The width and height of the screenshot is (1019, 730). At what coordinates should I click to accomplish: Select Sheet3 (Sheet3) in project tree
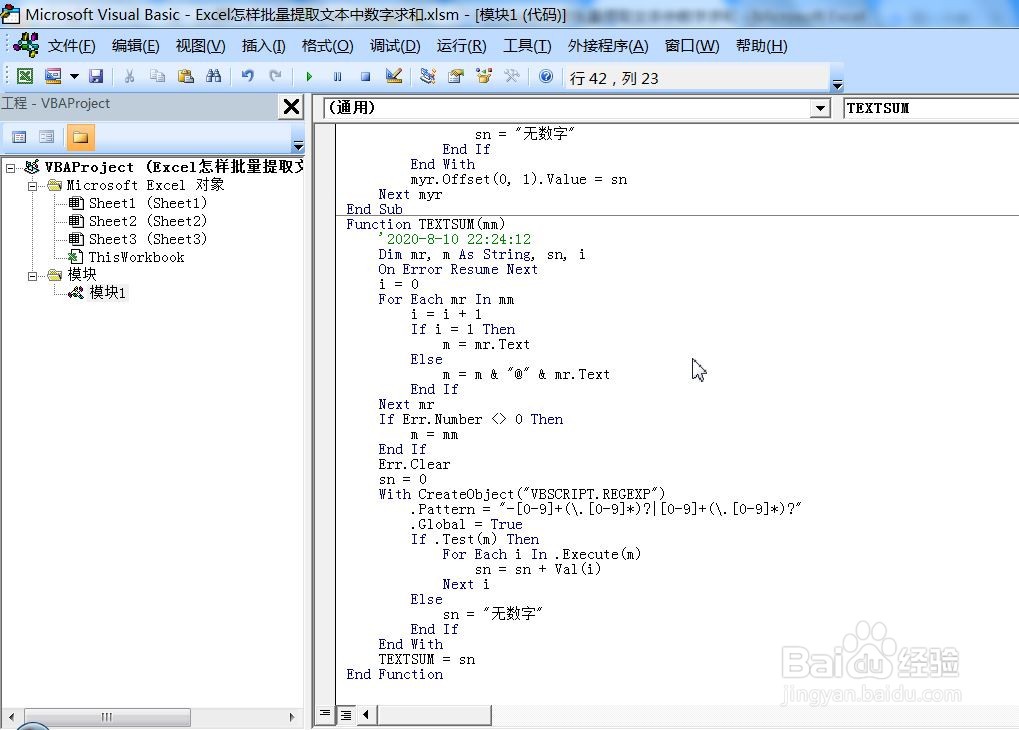click(148, 240)
